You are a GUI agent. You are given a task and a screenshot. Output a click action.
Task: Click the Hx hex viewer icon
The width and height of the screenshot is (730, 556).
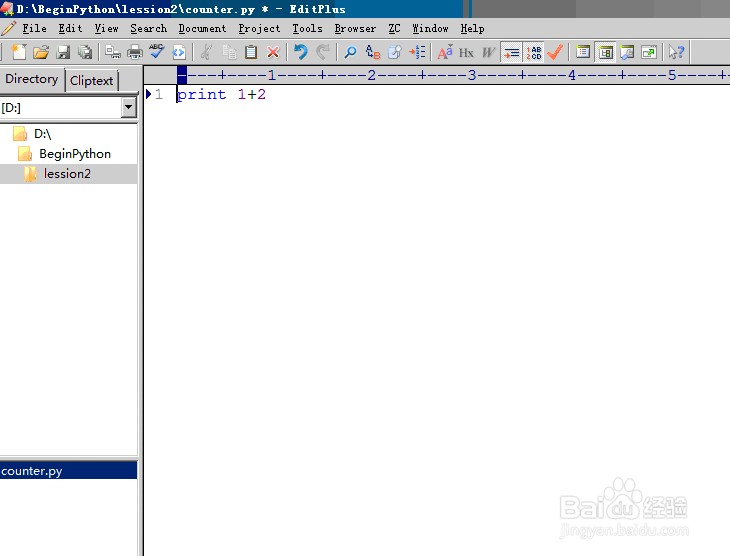click(x=466, y=52)
